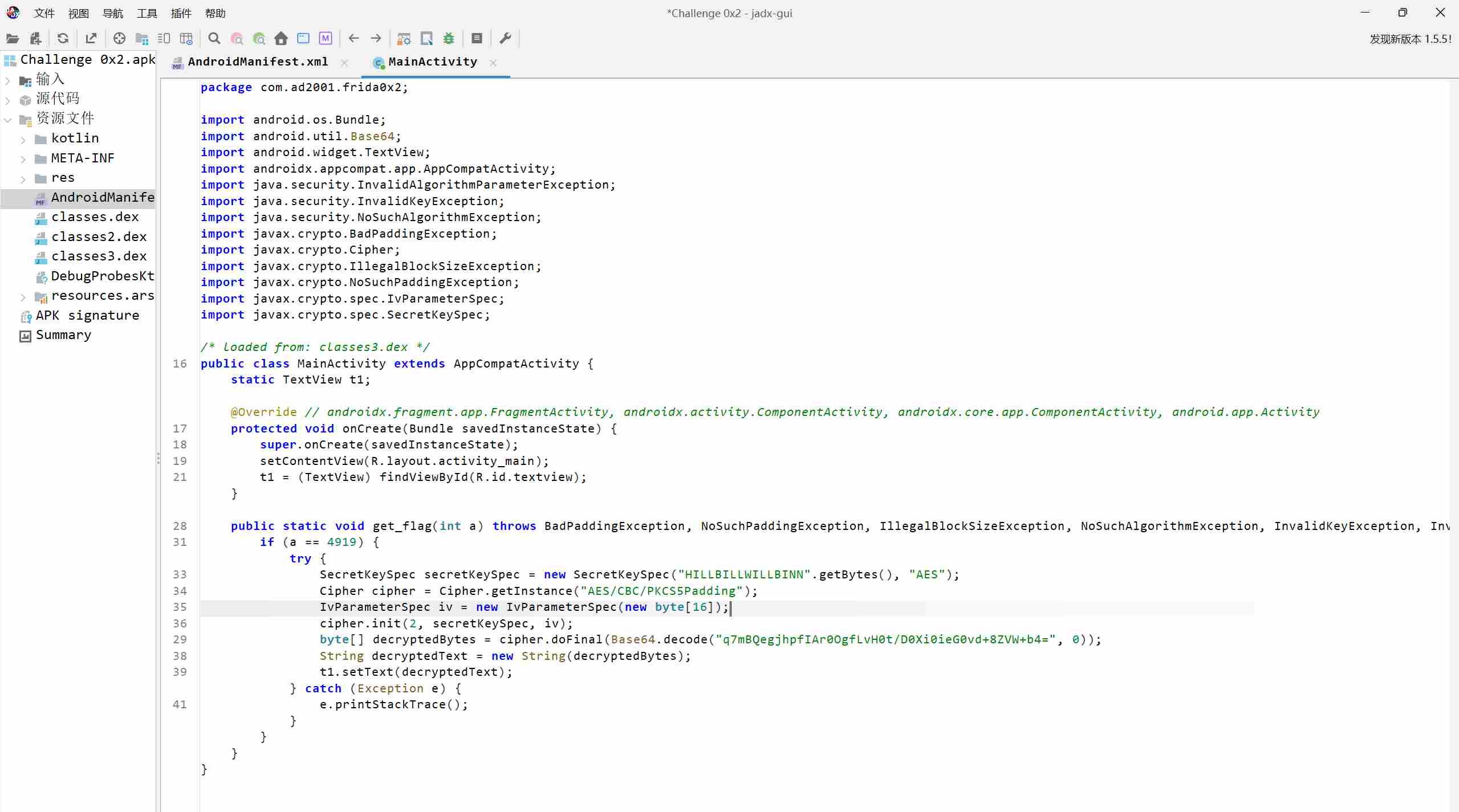Click the Quark analysis icon
This screenshot has height=812, width=1459.
click(426, 39)
